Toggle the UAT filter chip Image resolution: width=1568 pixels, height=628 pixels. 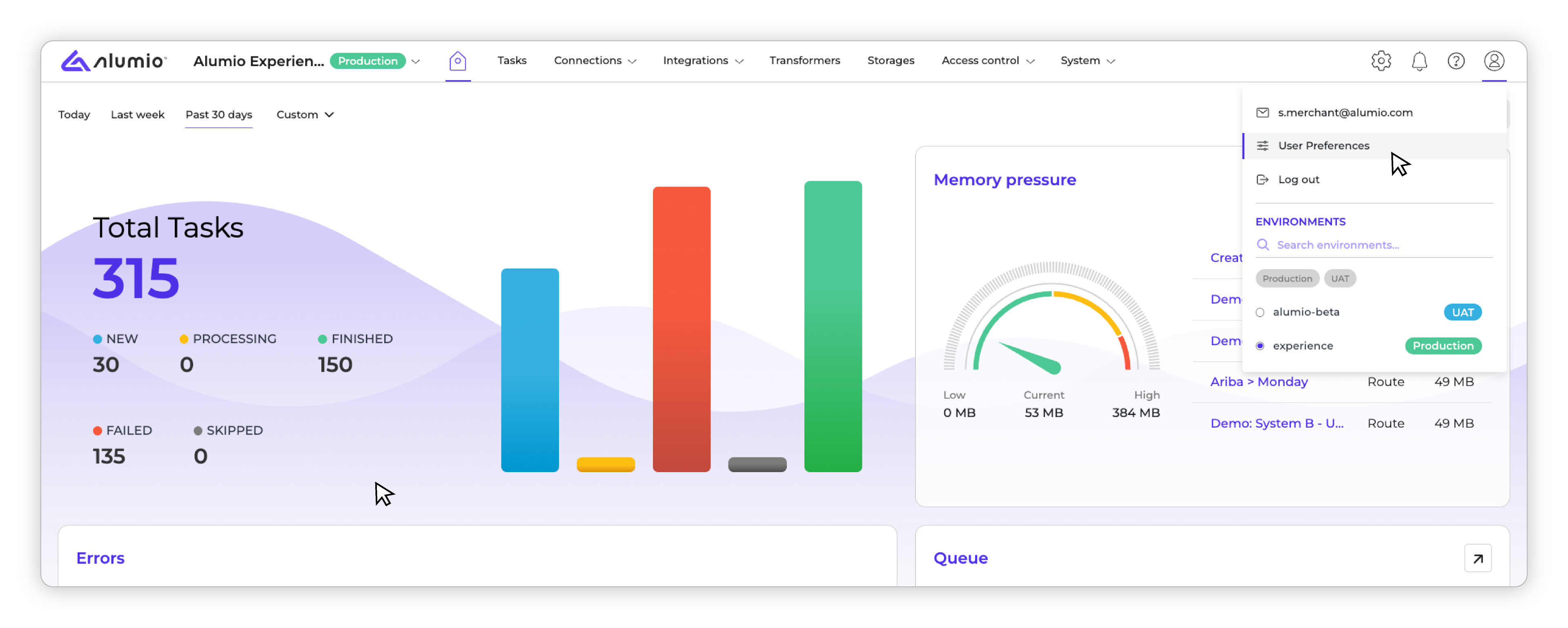coord(1339,279)
